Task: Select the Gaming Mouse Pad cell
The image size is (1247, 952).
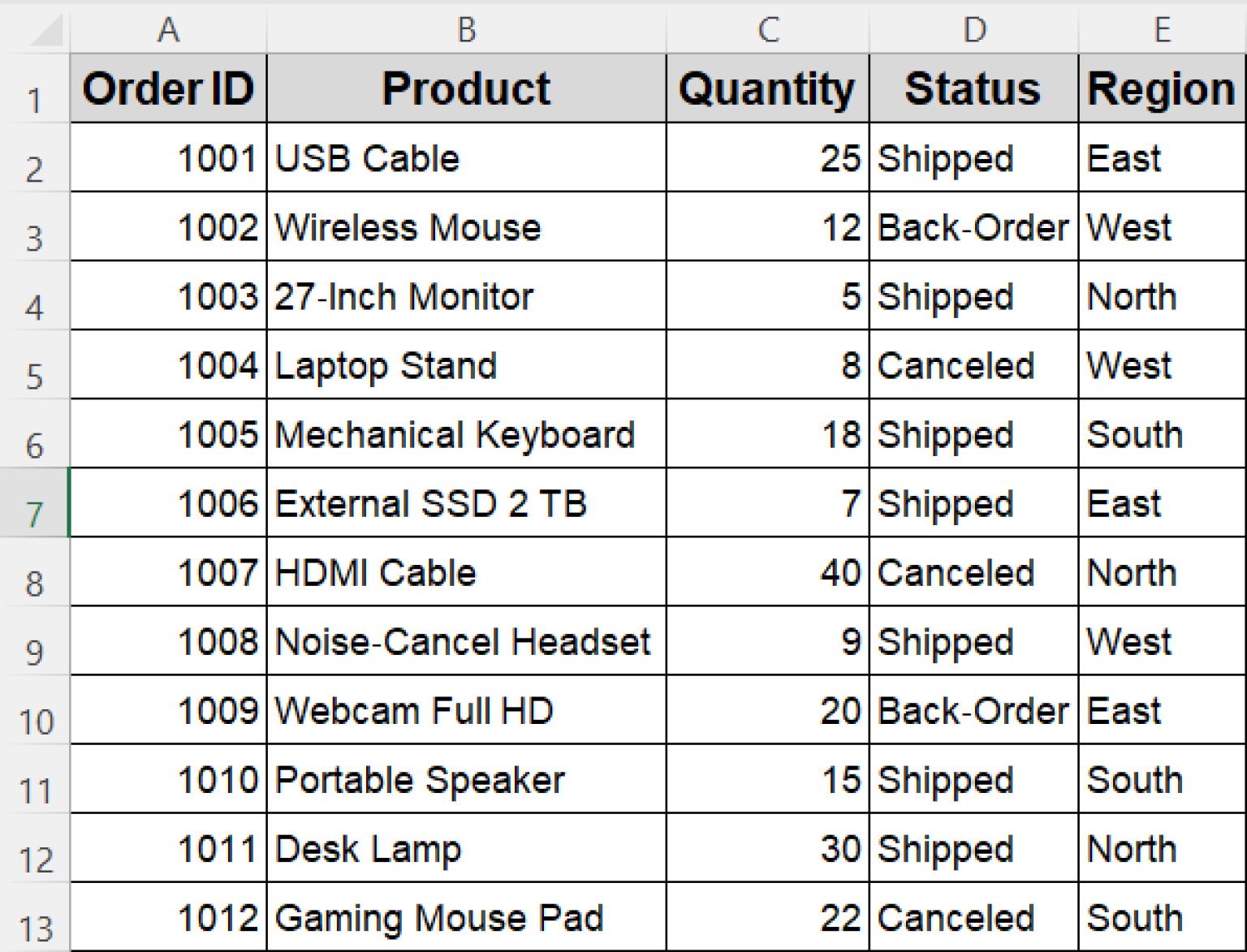Action: pos(466,918)
